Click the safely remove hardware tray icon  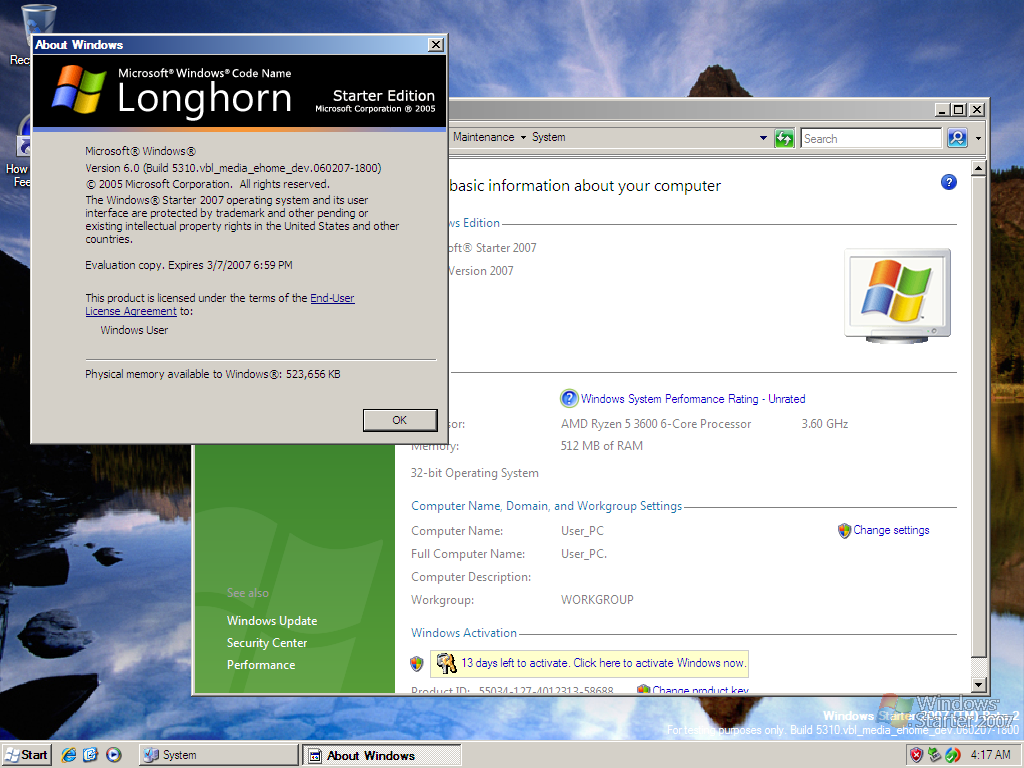(x=935, y=756)
